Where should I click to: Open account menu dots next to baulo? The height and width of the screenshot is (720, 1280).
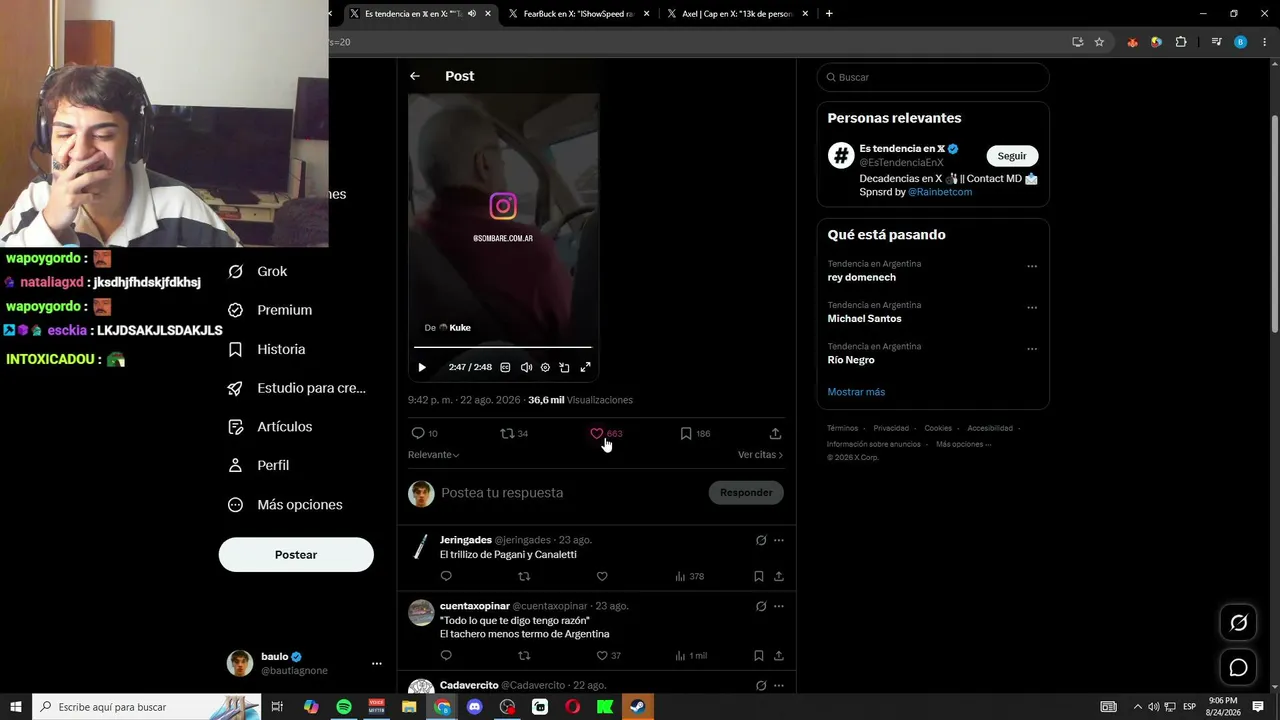point(377,663)
